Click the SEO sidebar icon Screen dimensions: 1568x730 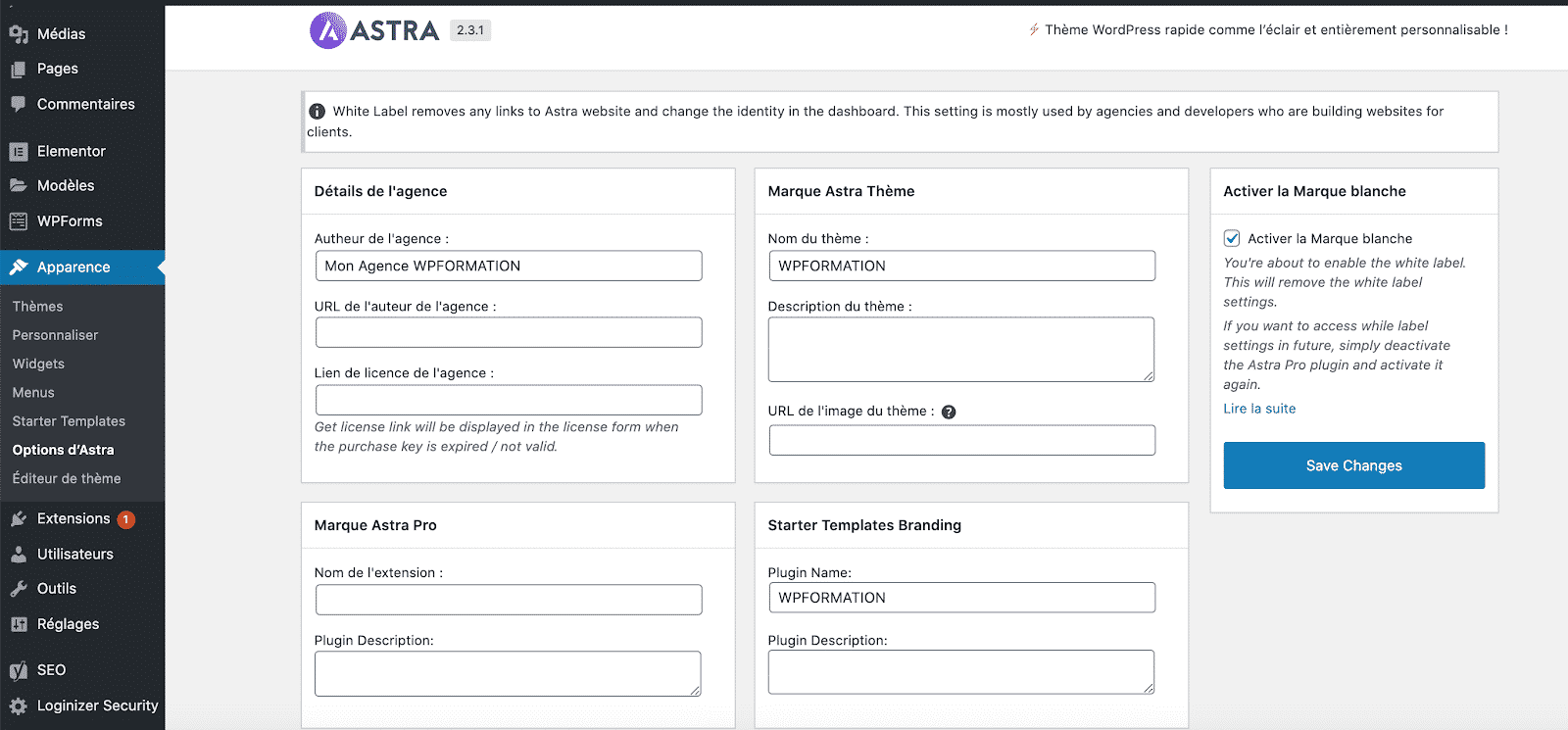click(x=19, y=670)
